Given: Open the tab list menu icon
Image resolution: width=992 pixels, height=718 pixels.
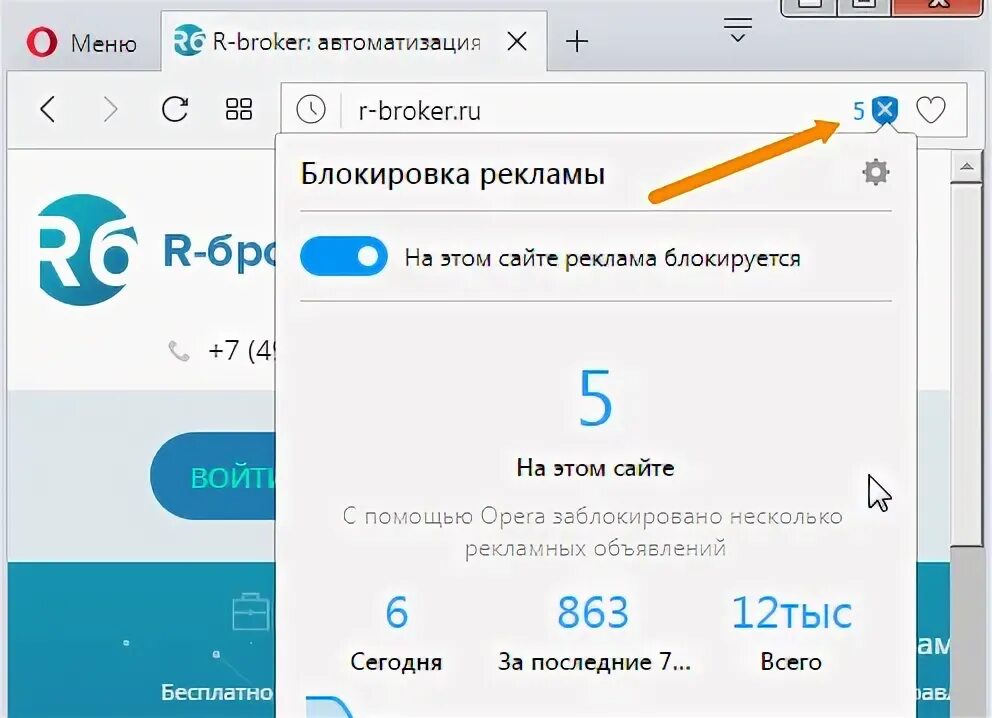Looking at the screenshot, I should click(737, 30).
